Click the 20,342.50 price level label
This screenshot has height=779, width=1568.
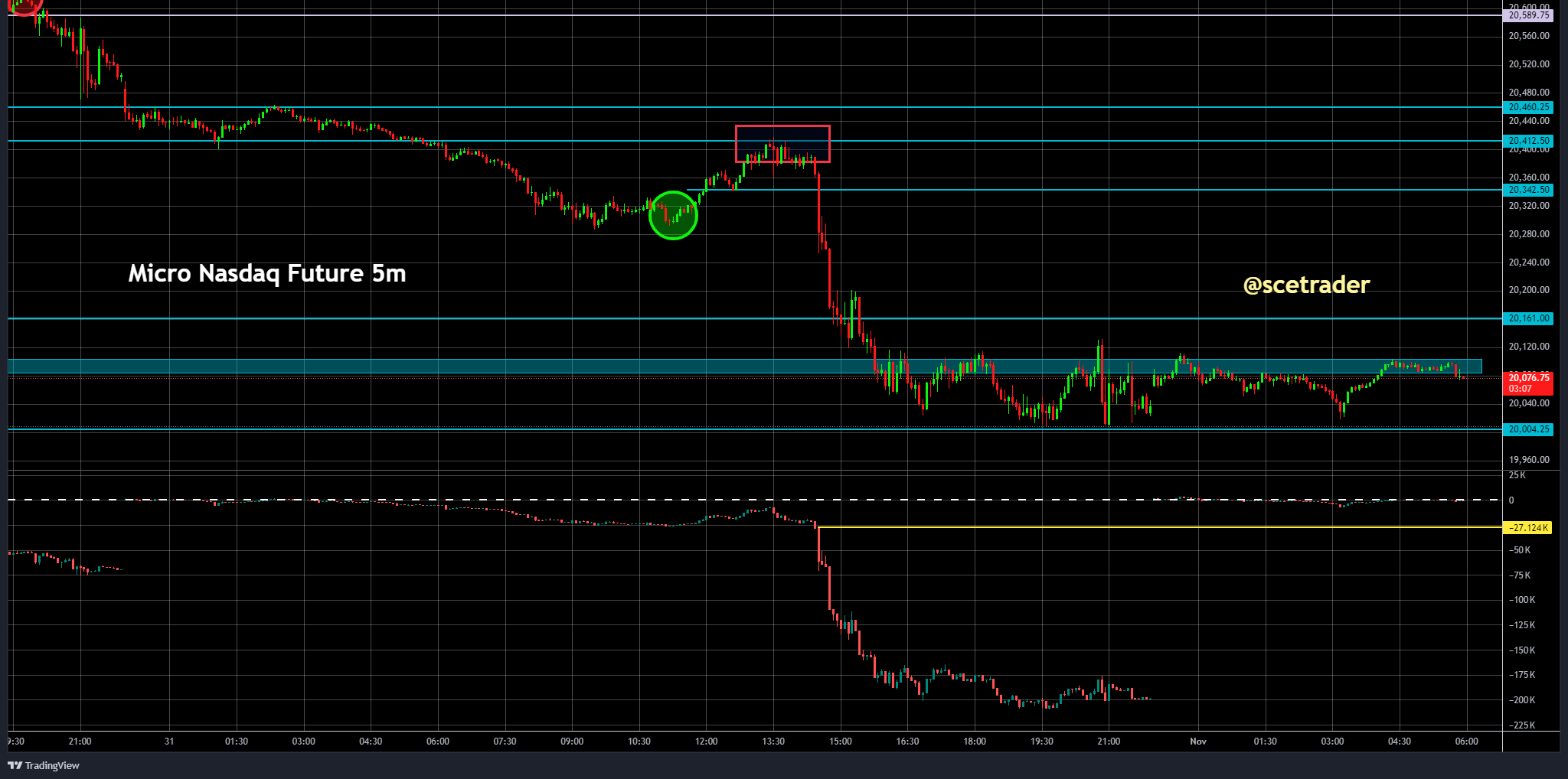coord(1528,190)
